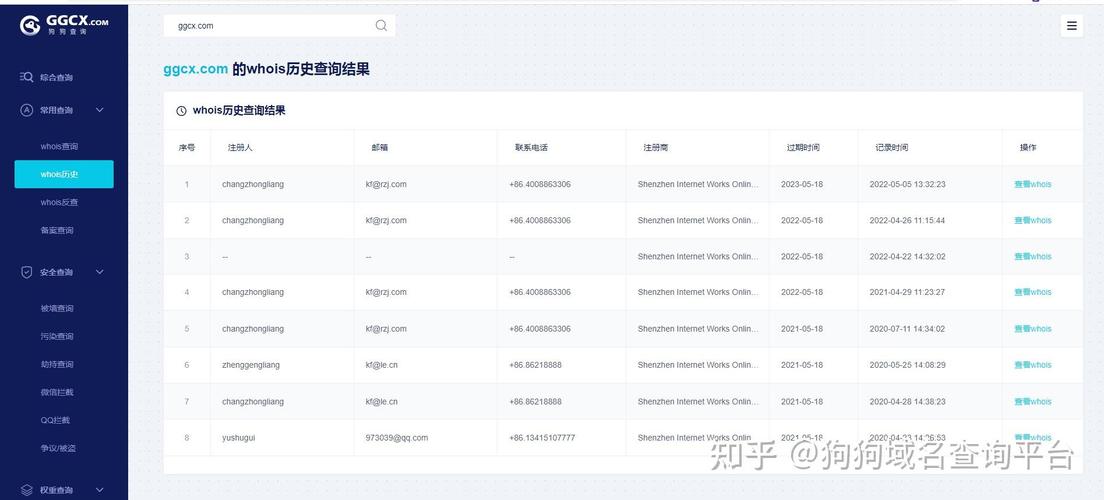This screenshot has width=1104, height=500.
Task: Click record time 2022-04-22 14:32:02
Action: click(907, 257)
